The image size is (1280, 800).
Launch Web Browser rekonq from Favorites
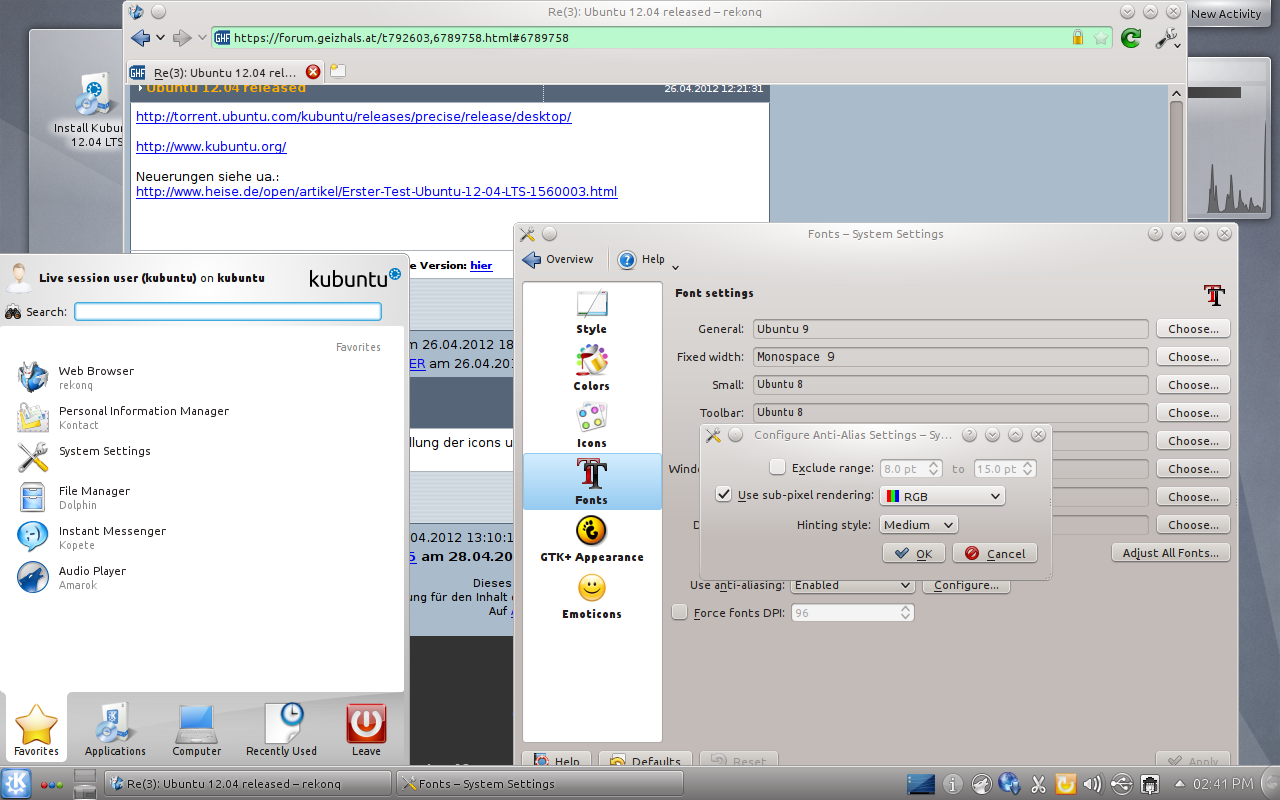[200, 377]
